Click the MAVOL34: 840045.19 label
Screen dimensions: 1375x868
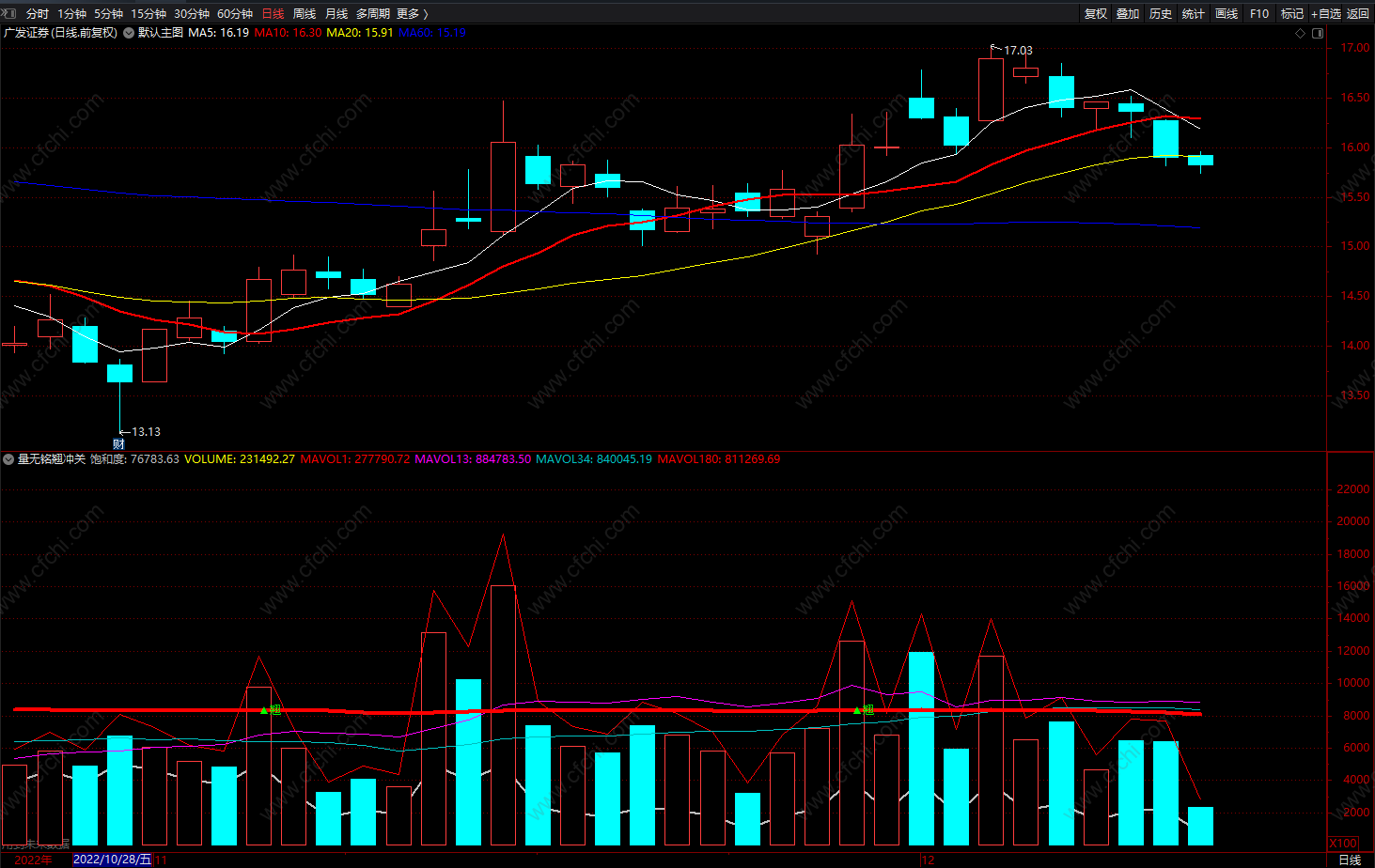[x=594, y=459]
